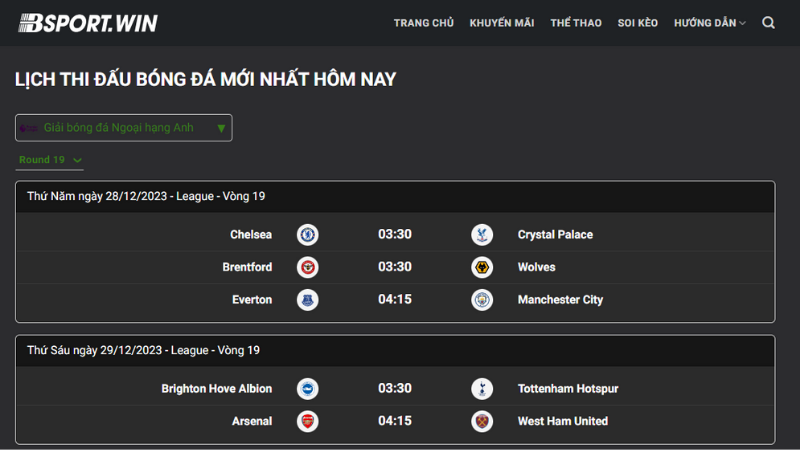Viewport: 800px width, 450px height.
Task: Click the 04:15 Everton match time
Action: [x=395, y=299]
